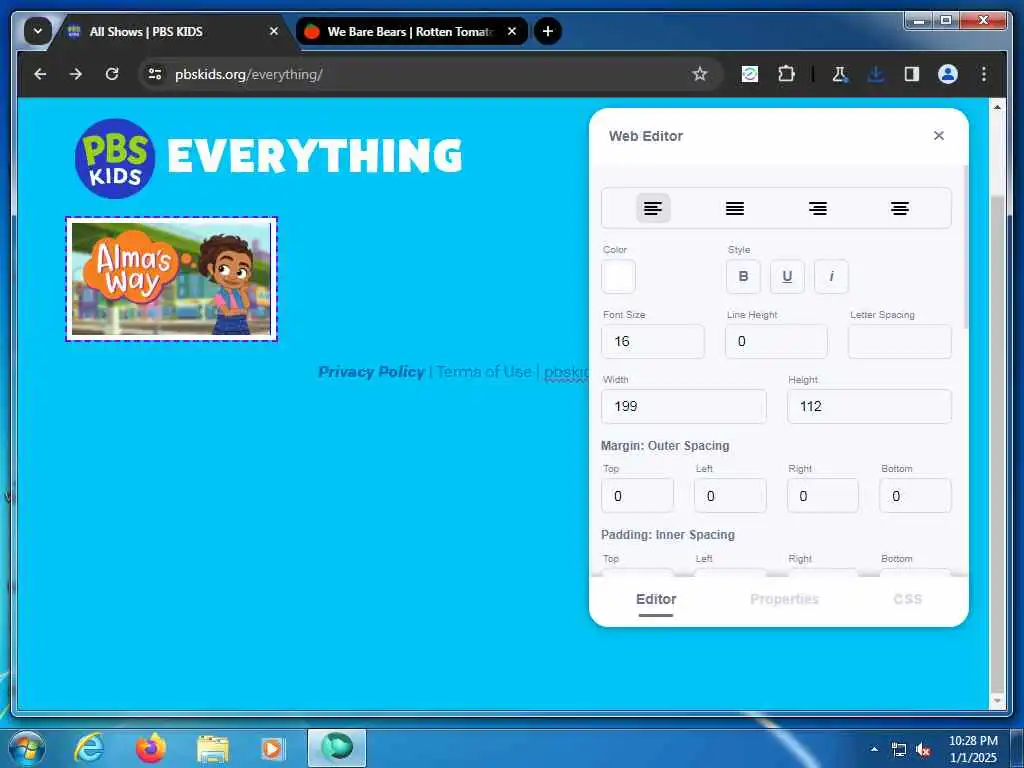
Task: Open the Extensions puzzle icon
Action: [x=786, y=74]
